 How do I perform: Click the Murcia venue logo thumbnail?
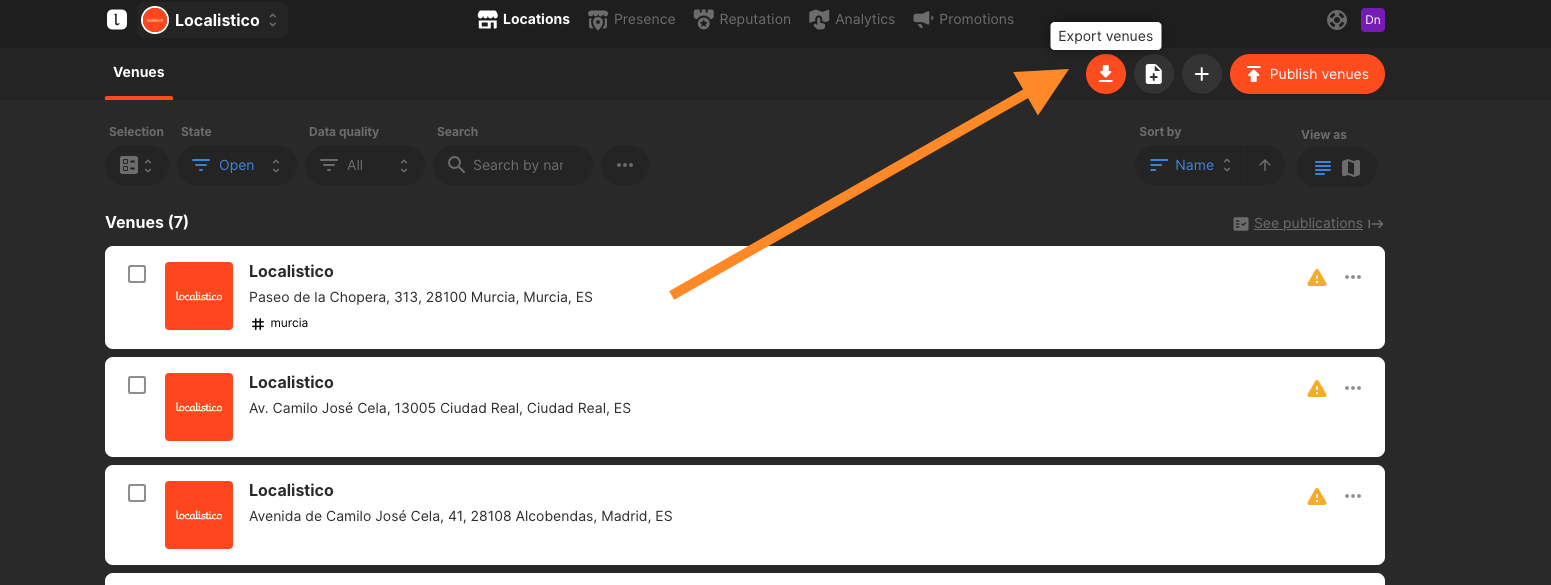pyautogui.click(x=199, y=296)
